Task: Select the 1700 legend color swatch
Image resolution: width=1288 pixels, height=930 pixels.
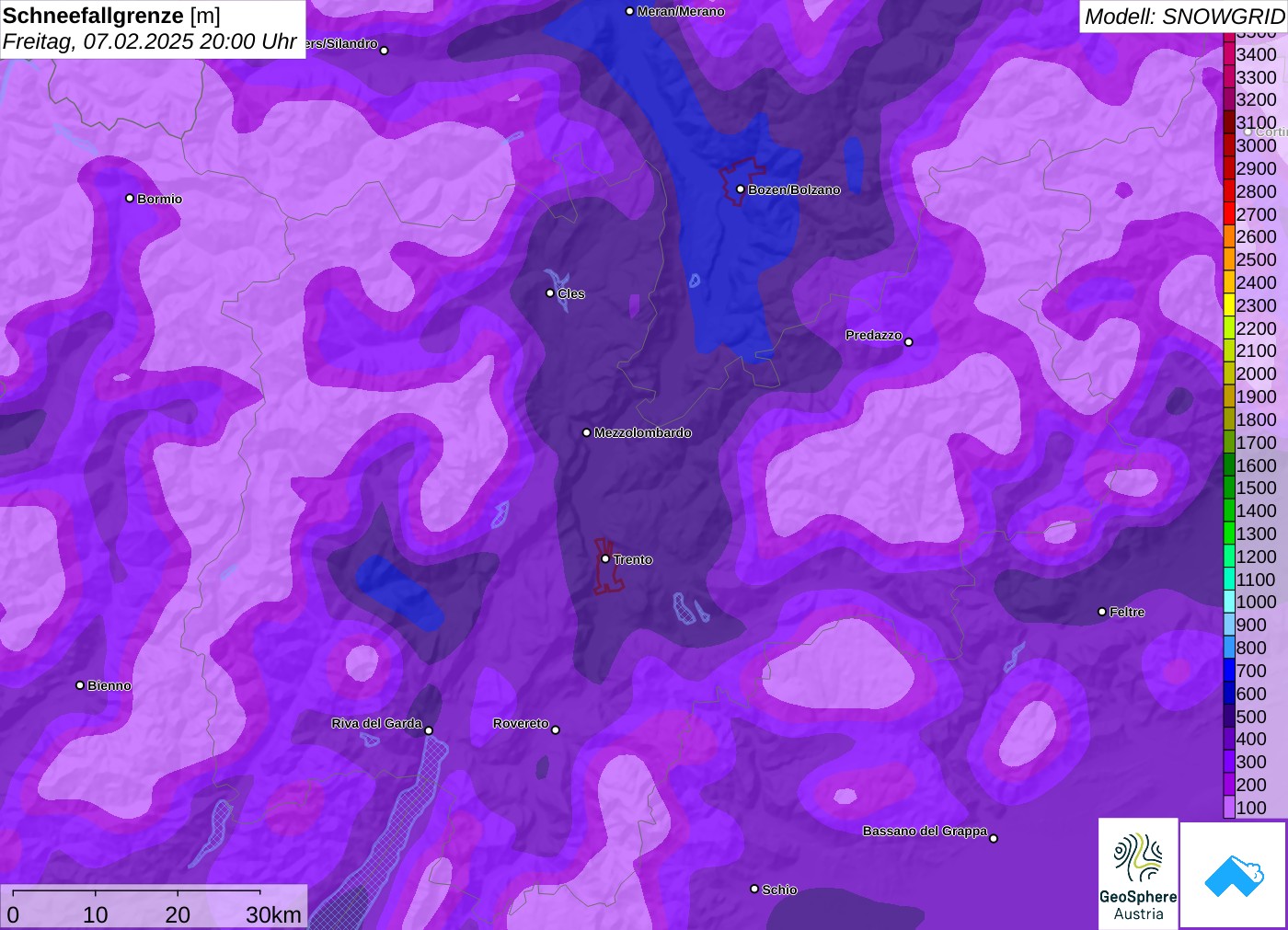Action: 1228,442
